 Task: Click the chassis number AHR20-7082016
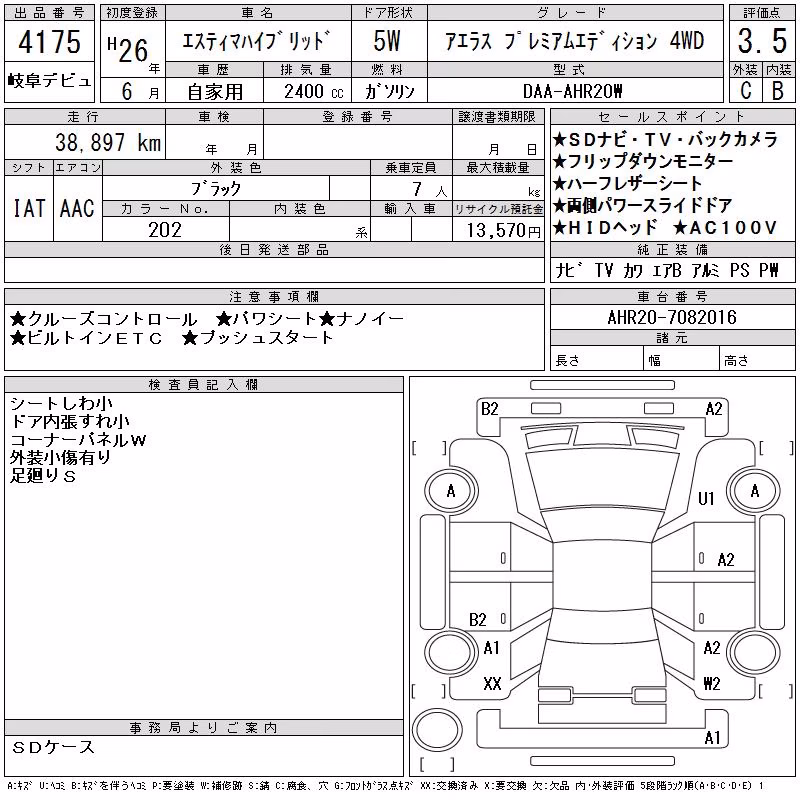pos(672,317)
